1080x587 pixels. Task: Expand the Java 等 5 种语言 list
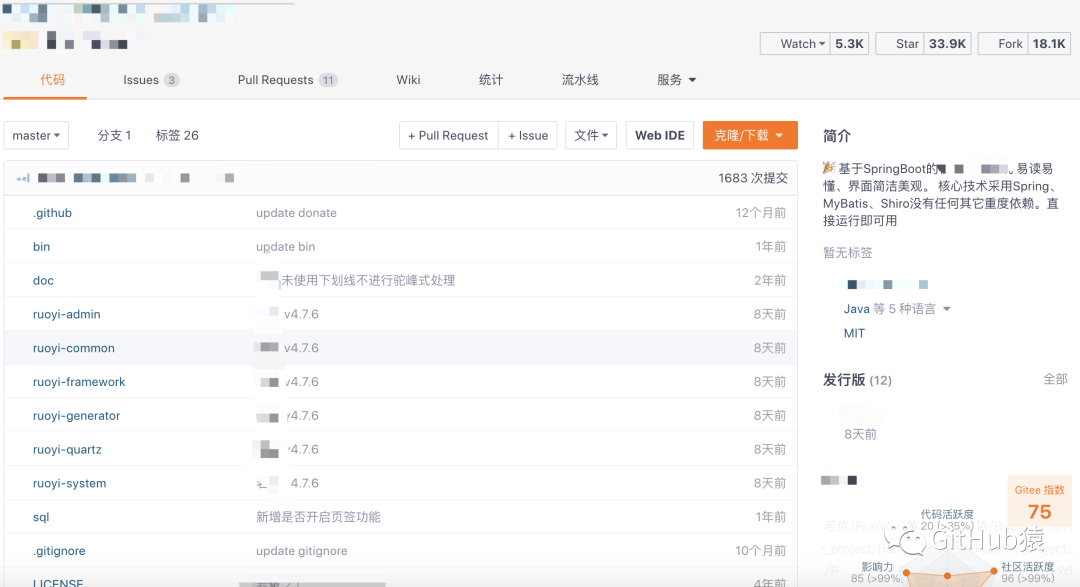[x=897, y=309]
